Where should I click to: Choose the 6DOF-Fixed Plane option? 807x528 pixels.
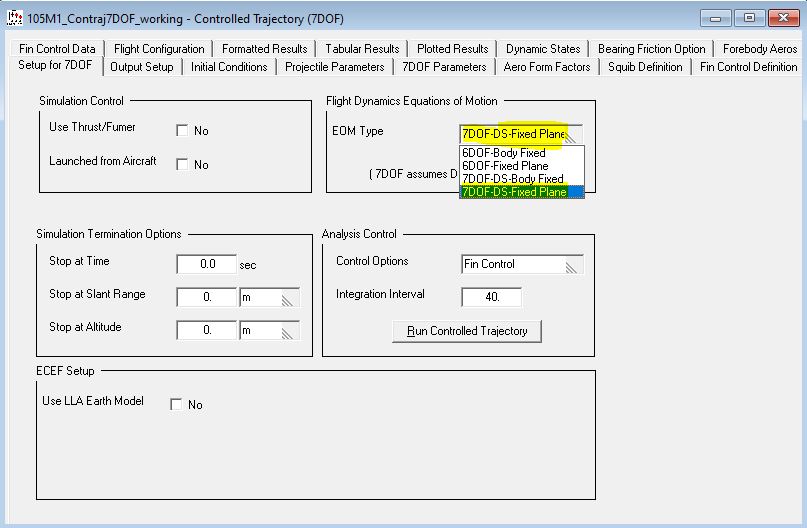[x=505, y=166]
